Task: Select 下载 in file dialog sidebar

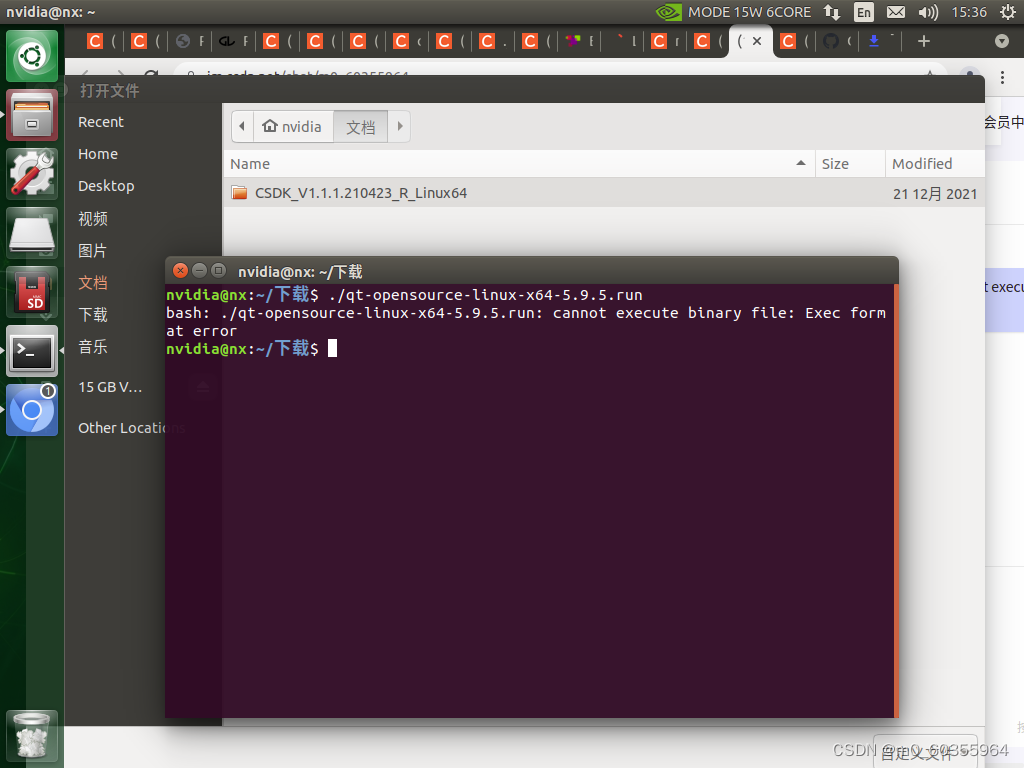Action: (93, 315)
